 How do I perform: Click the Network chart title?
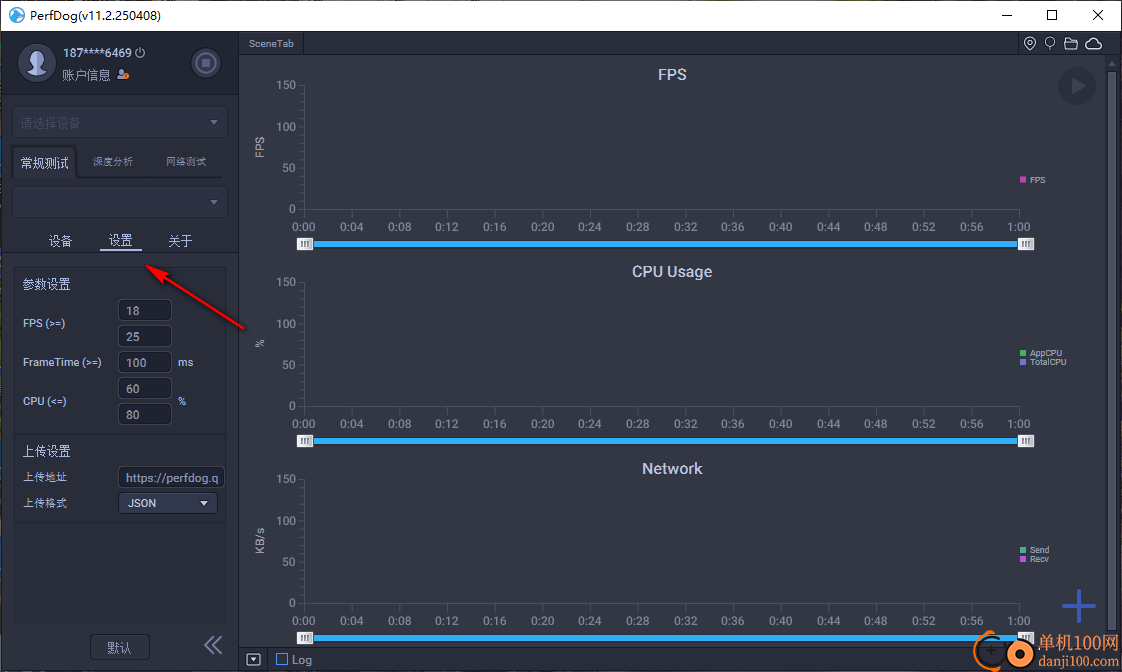[x=672, y=469]
